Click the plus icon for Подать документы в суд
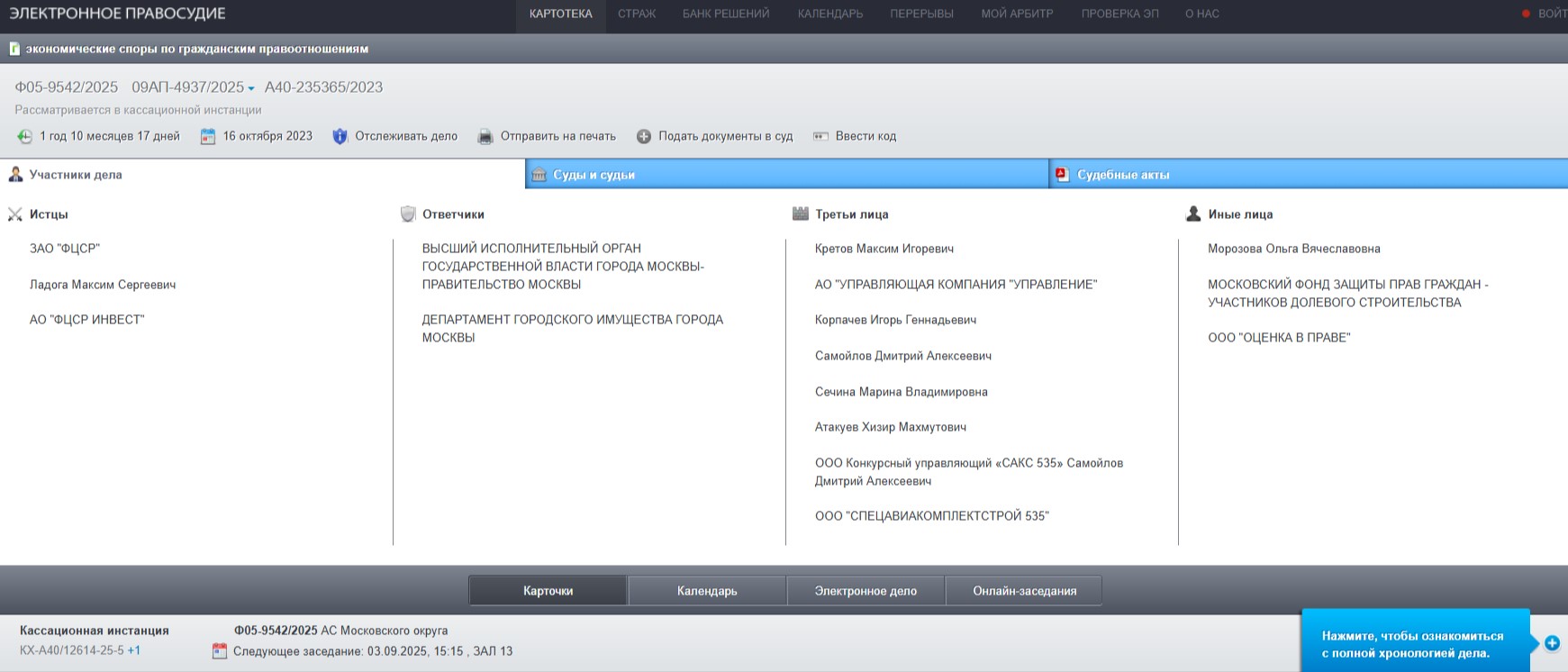 pos(644,137)
